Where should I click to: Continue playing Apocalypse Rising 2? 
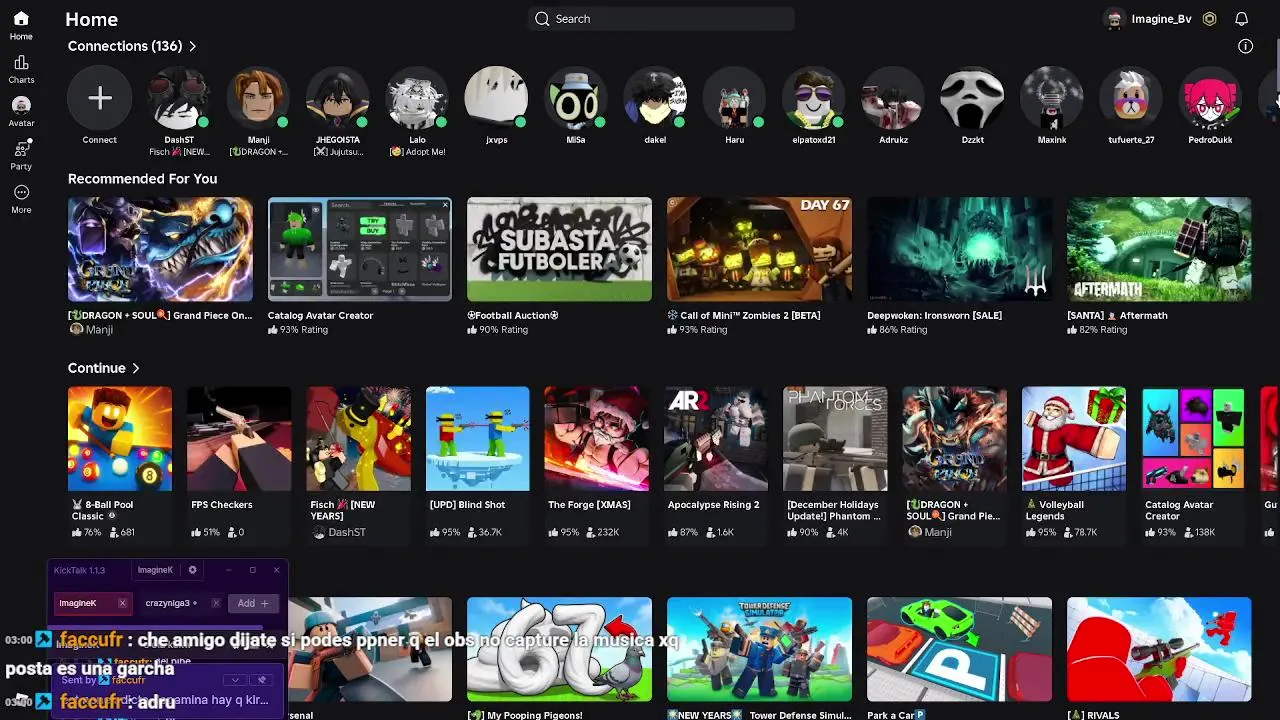pos(716,439)
